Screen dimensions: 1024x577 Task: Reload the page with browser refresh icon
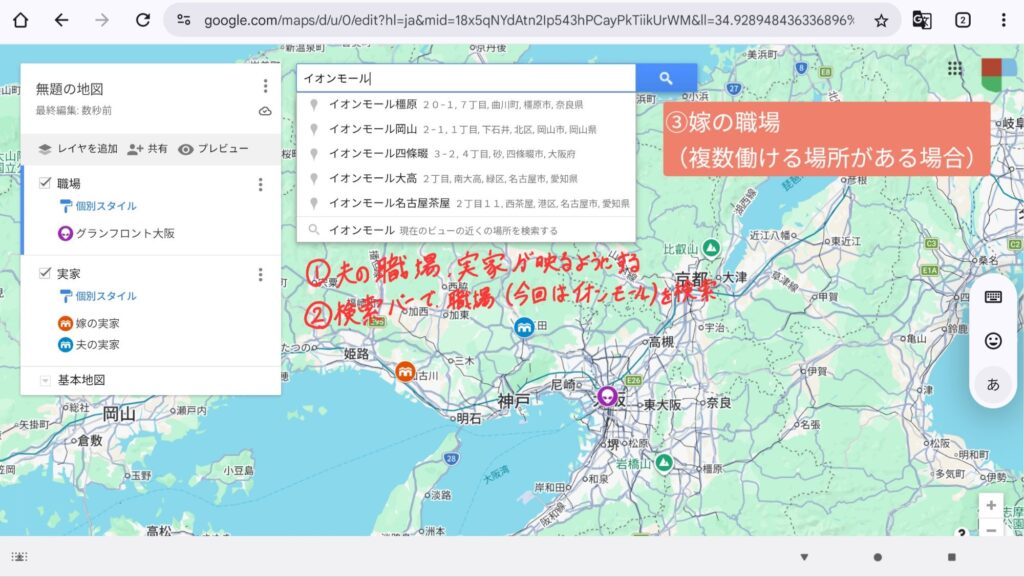(x=143, y=20)
